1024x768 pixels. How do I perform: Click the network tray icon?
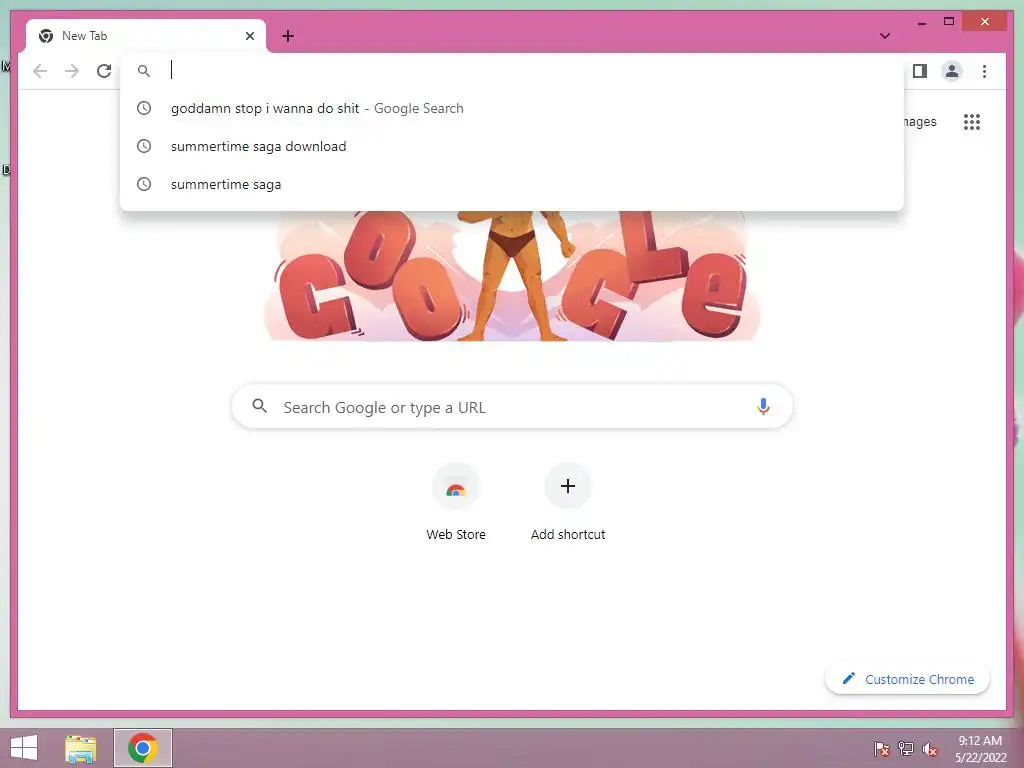pos(906,749)
